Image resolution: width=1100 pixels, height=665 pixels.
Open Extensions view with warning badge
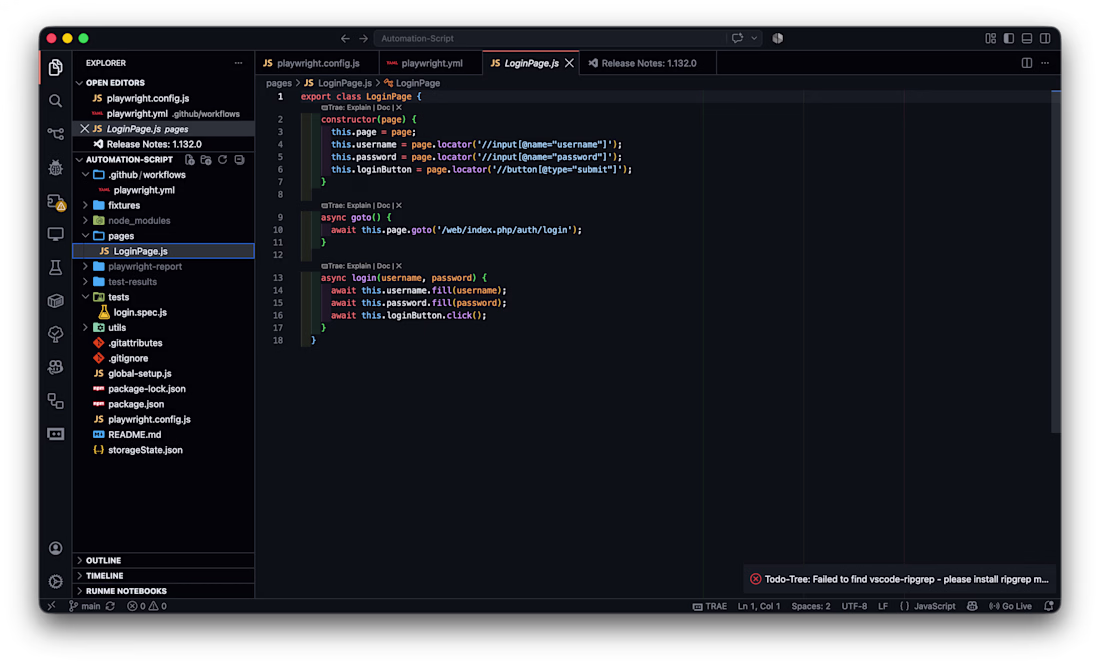click(x=56, y=202)
